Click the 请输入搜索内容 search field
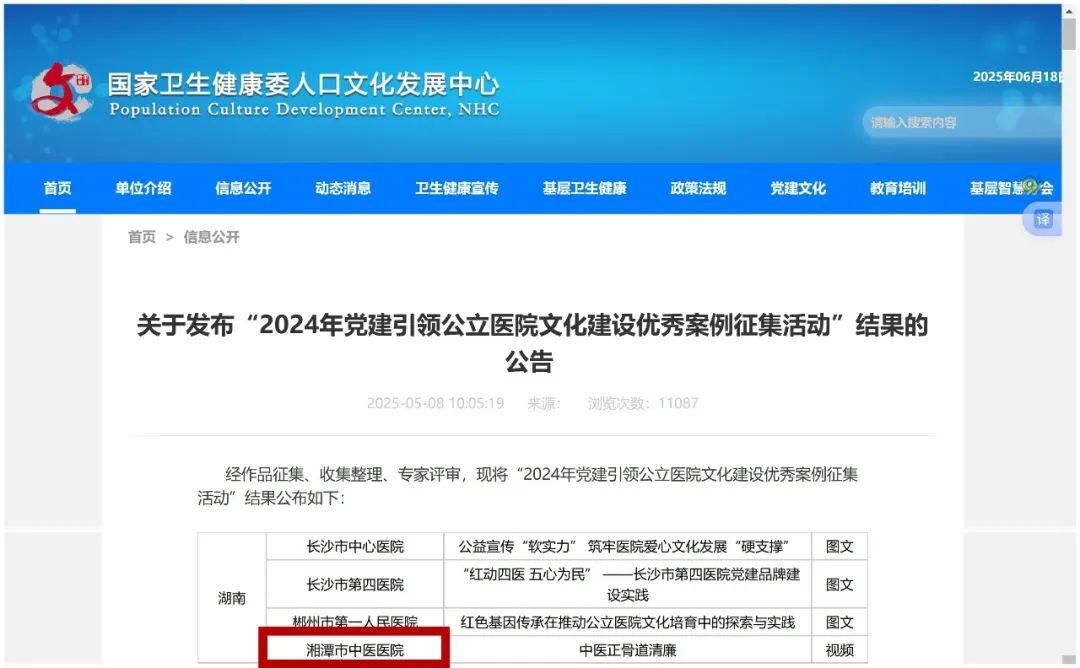The height and width of the screenshot is (668, 1080). click(962, 123)
